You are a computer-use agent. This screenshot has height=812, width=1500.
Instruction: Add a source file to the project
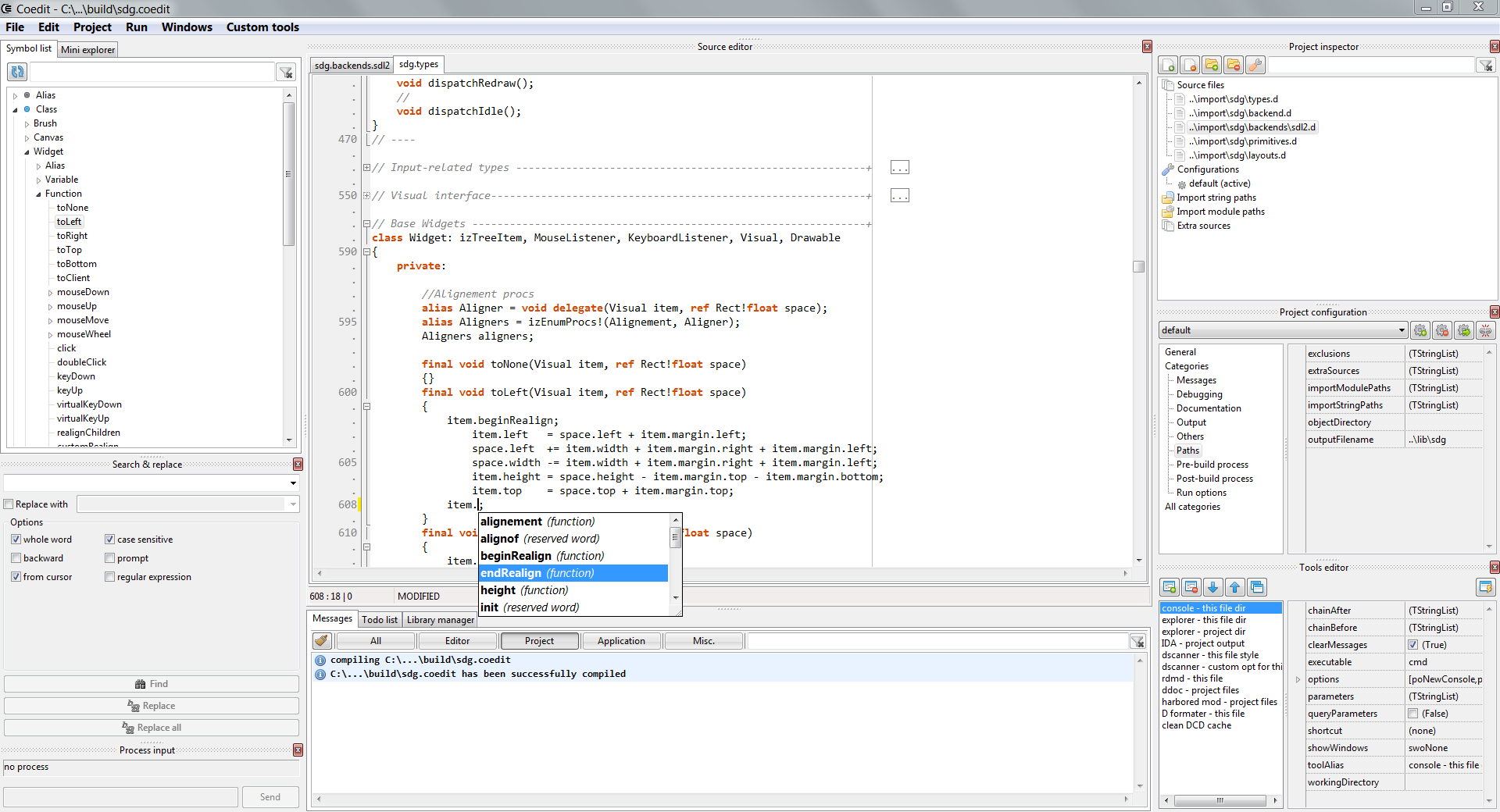pyautogui.click(x=1169, y=66)
